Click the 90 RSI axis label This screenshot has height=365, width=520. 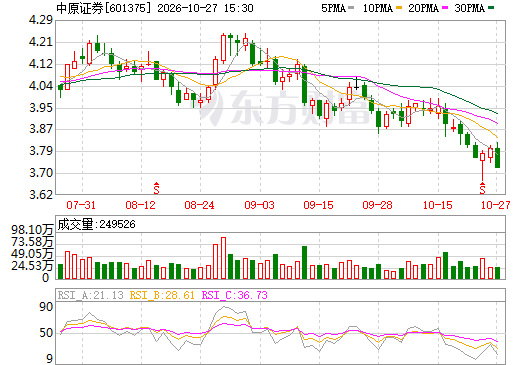[x=46, y=307]
